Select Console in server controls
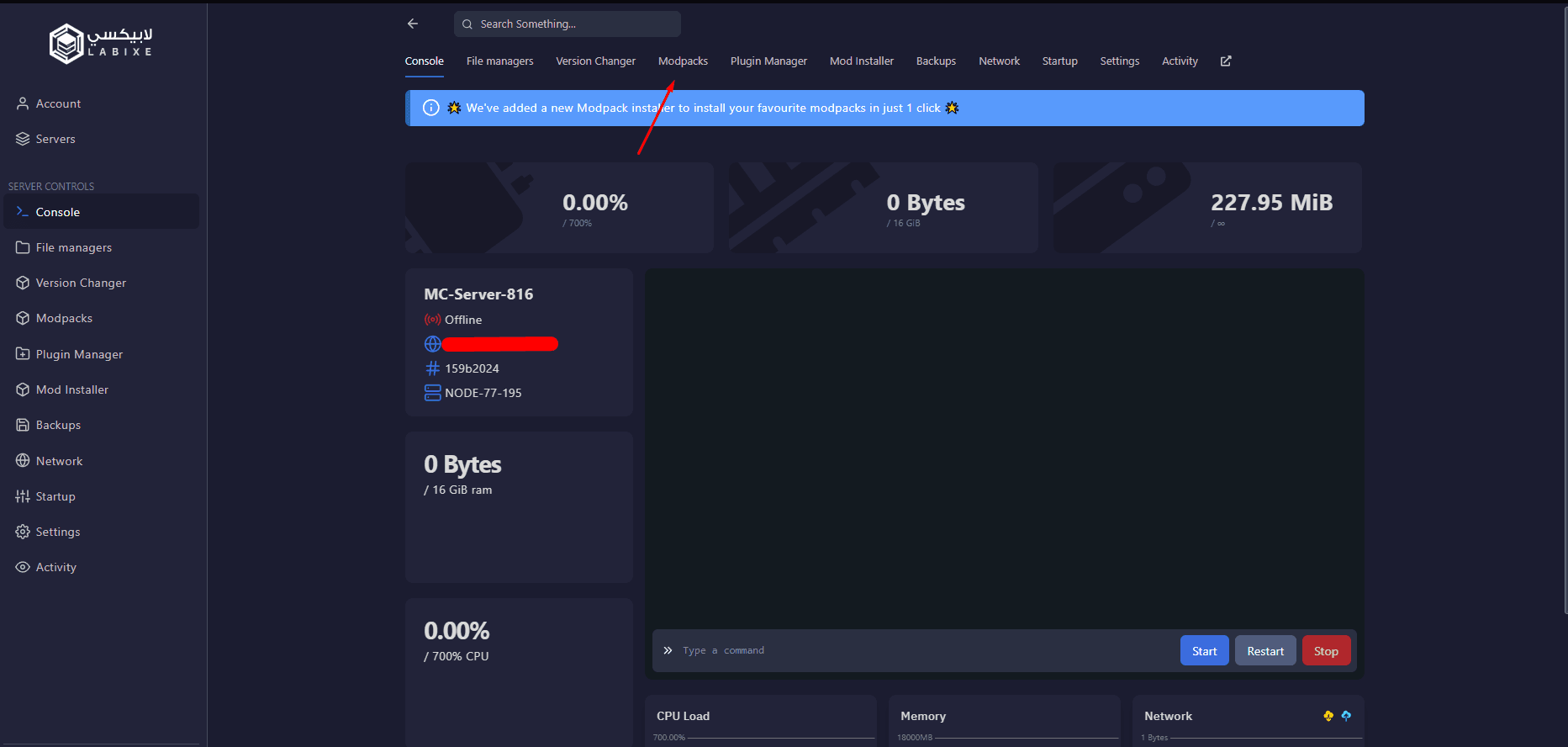1568x747 pixels. 102,212
